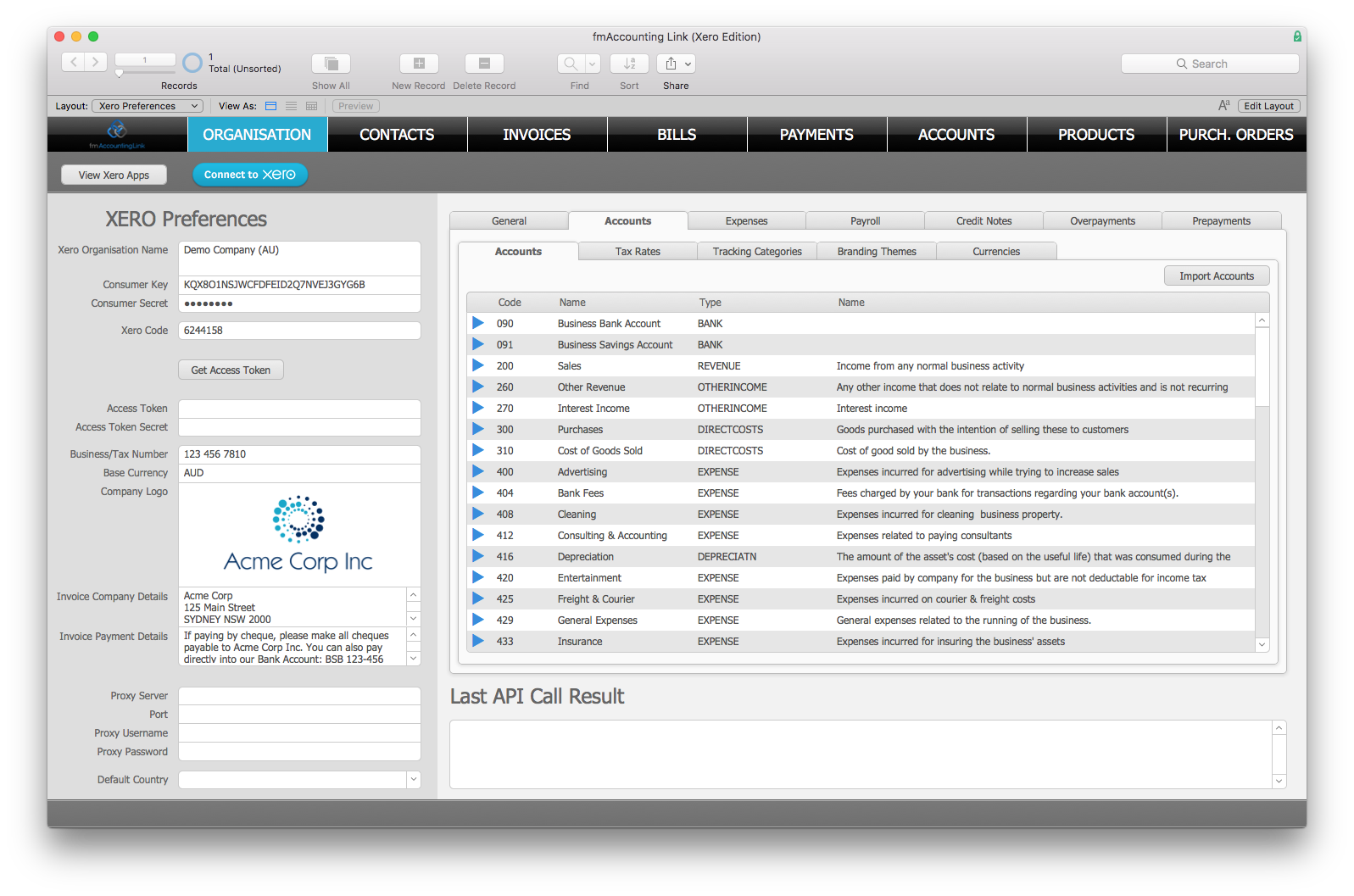Switch to the Tracking Categories sub-tab
The width and height of the screenshot is (1354, 896).
click(x=757, y=252)
